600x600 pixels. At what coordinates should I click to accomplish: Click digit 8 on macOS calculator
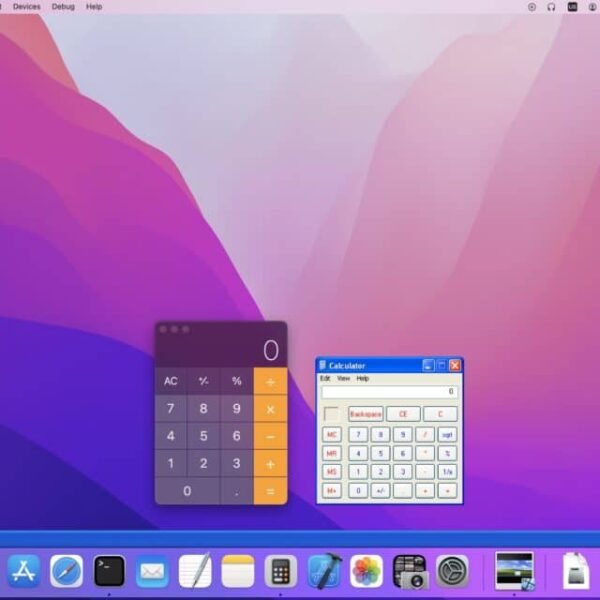point(204,408)
